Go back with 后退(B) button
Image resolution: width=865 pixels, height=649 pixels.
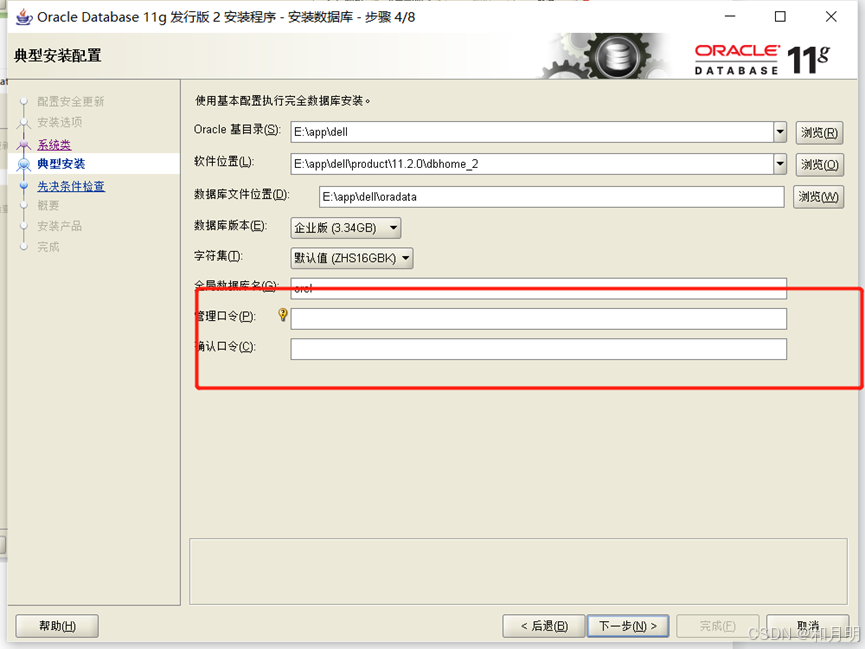(x=543, y=626)
